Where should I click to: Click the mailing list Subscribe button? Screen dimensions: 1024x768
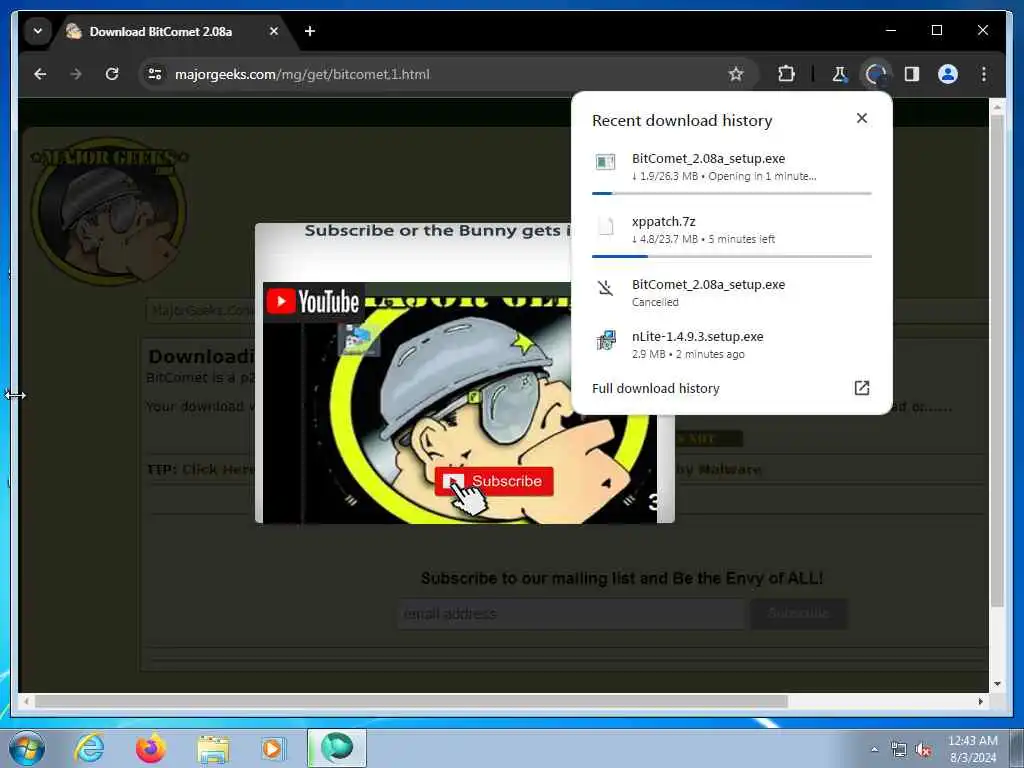799,613
